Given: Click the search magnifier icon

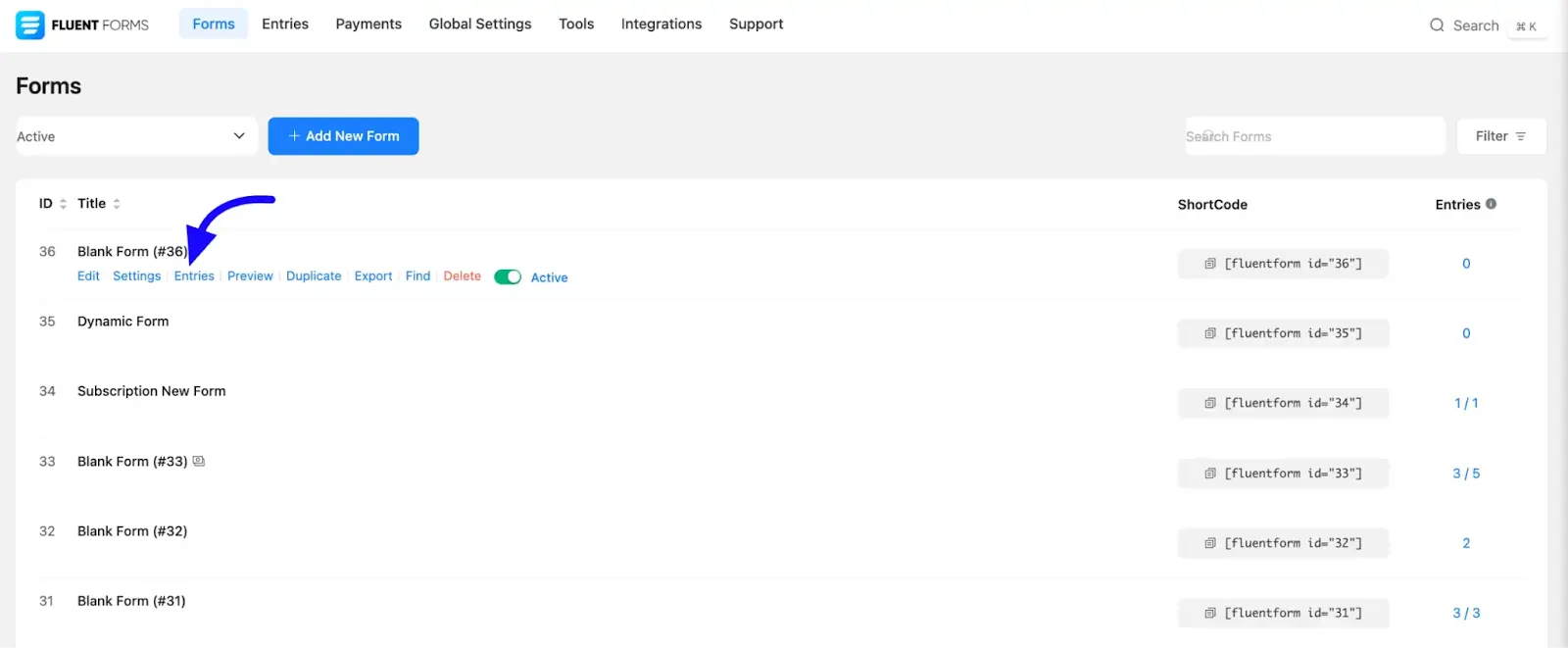Looking at the screenshot, I should [1437, 25].
